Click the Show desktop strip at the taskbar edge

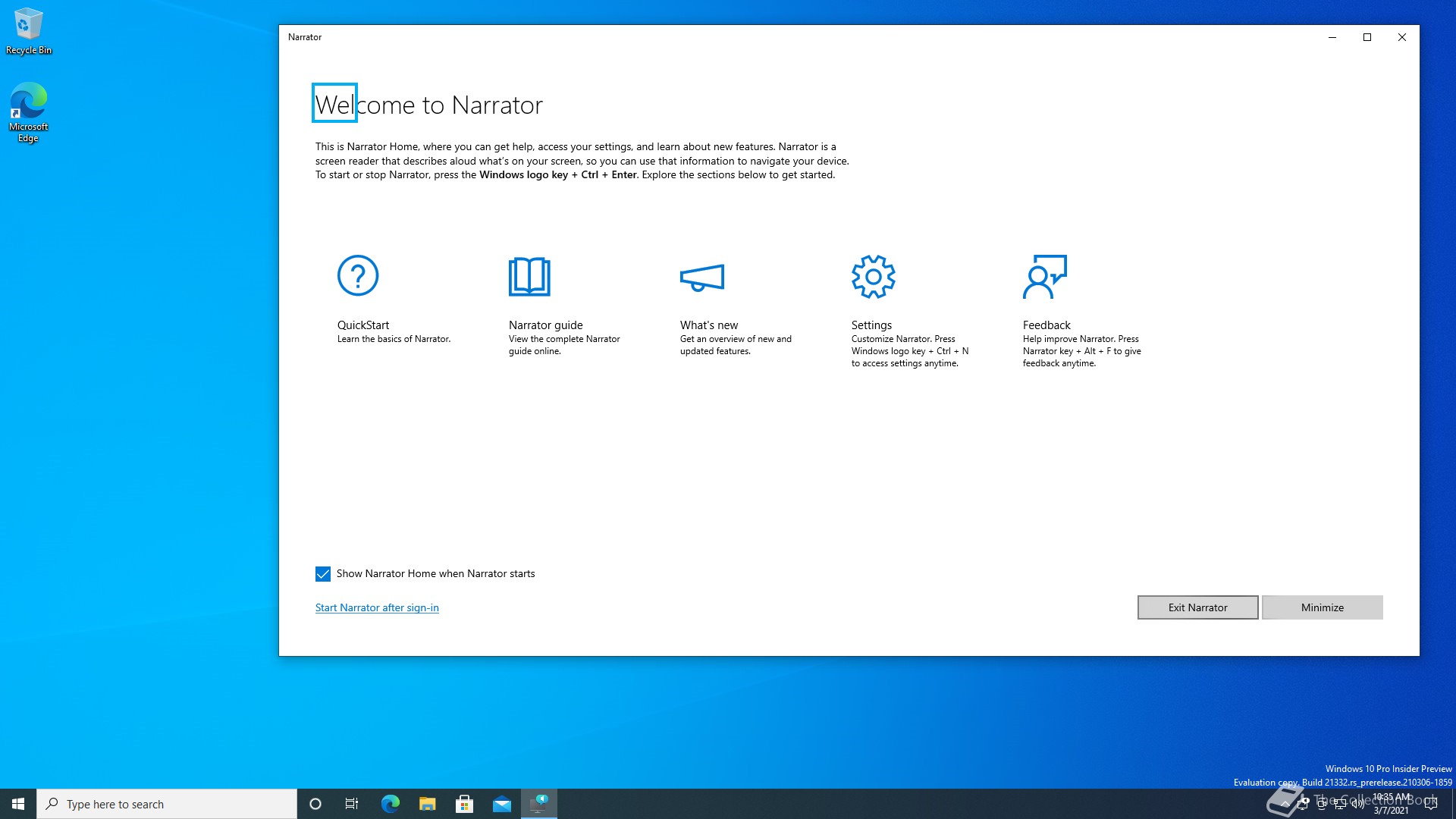pyautogui.click(x=1453, y=804)
